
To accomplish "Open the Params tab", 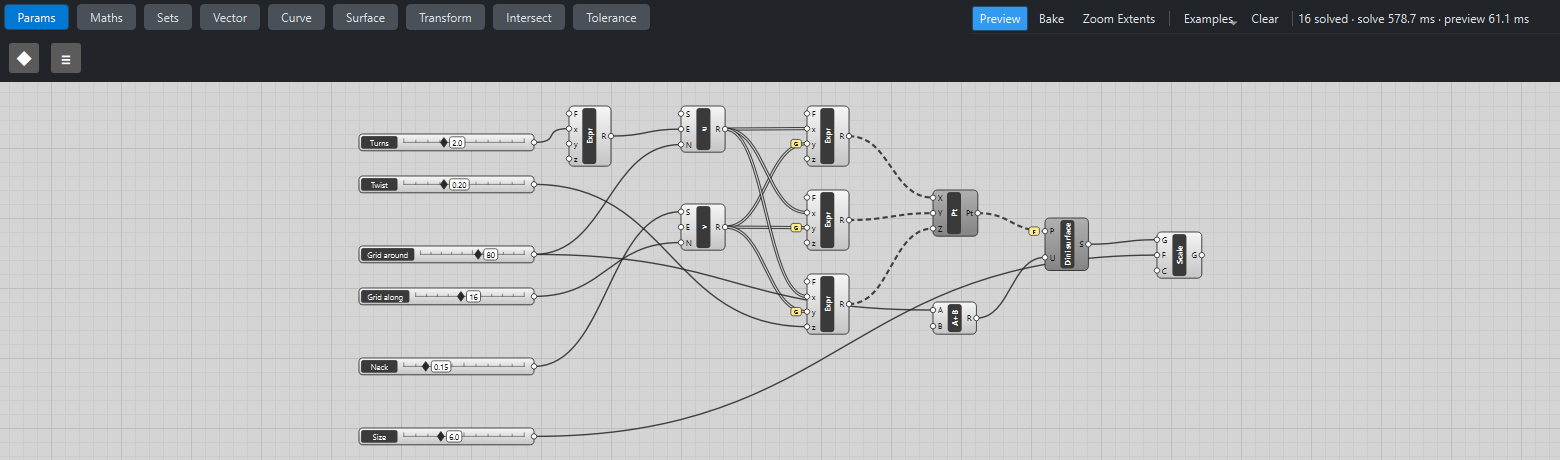I will coord(37,17).
